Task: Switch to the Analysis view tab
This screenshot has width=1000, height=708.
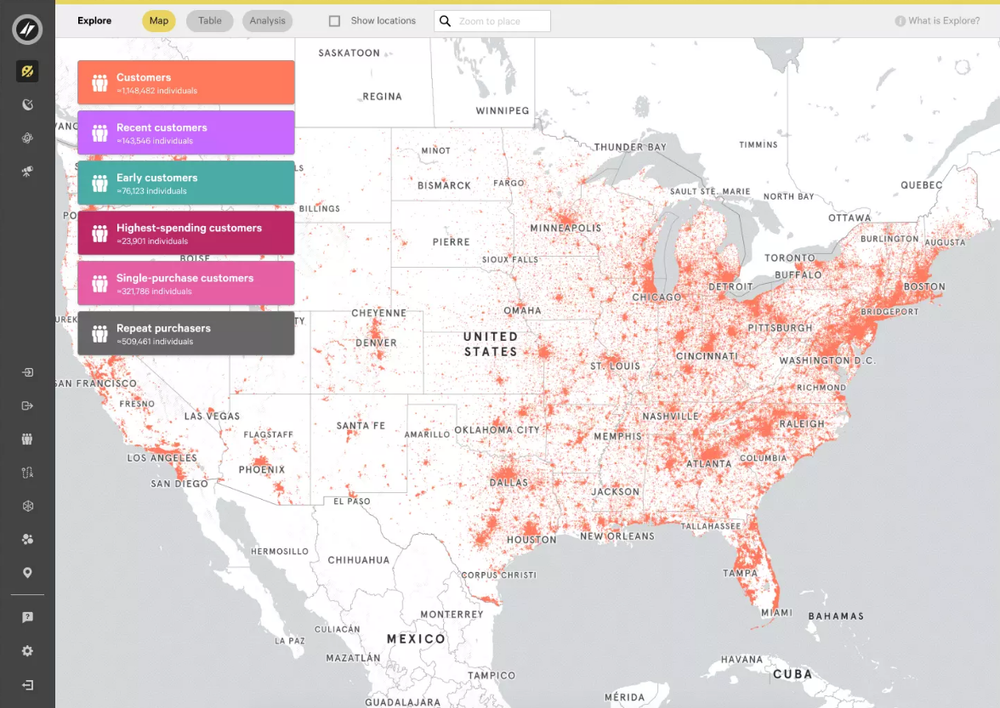Action: (267, 20)
